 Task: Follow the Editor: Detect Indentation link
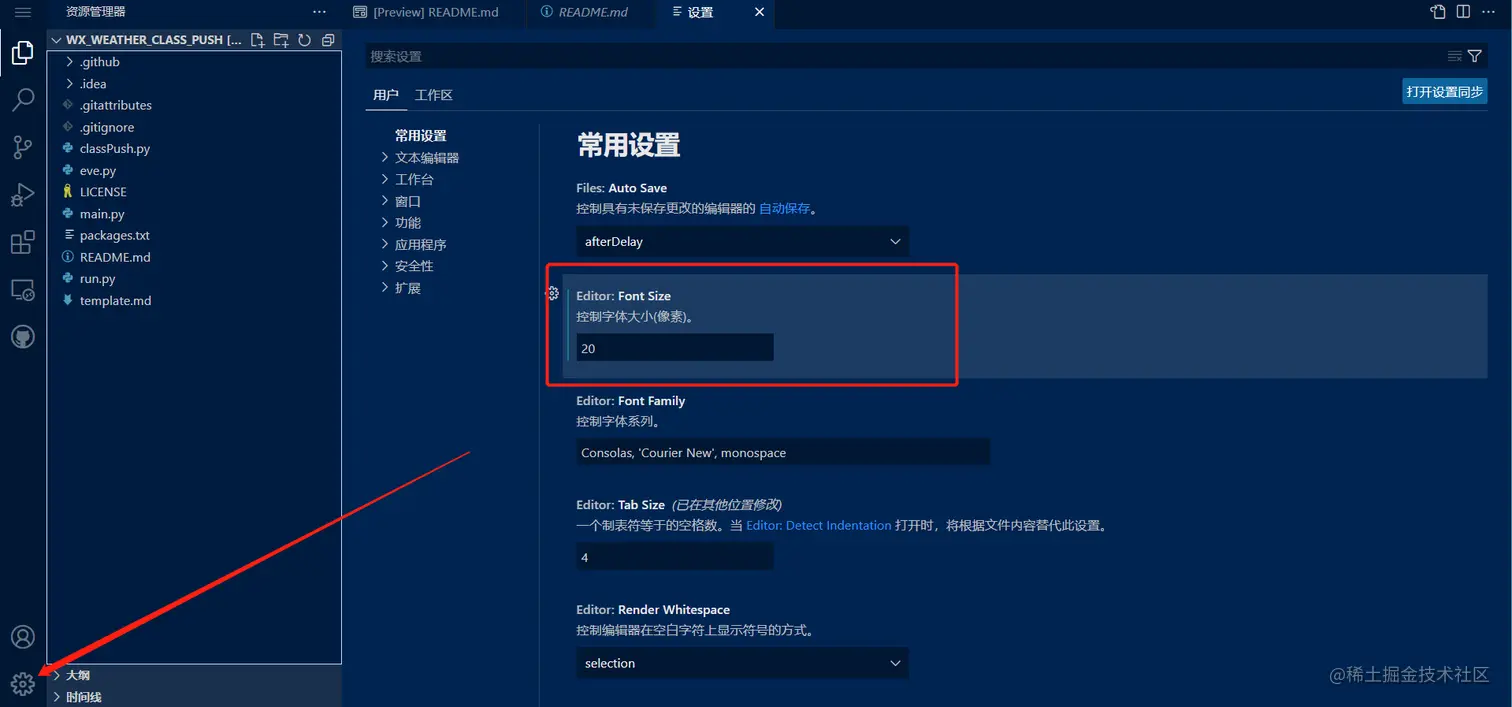(x=818, y=525)
